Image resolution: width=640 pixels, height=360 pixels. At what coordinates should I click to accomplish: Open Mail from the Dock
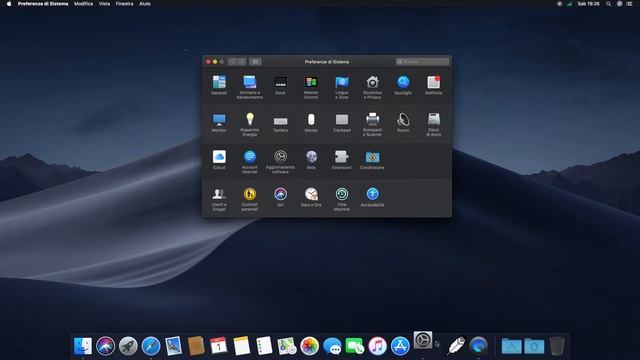[x=173, y=346]
